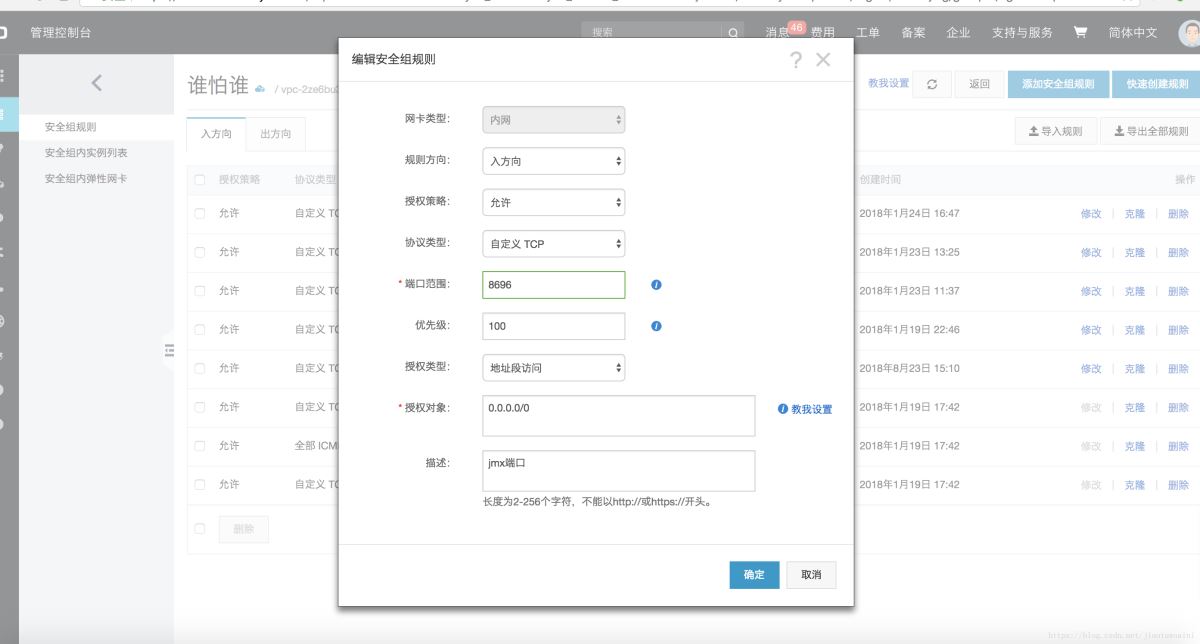1200x644 pixels.
Task: Click the 取消 button in dialog
Action: click(x=811, y=574)
